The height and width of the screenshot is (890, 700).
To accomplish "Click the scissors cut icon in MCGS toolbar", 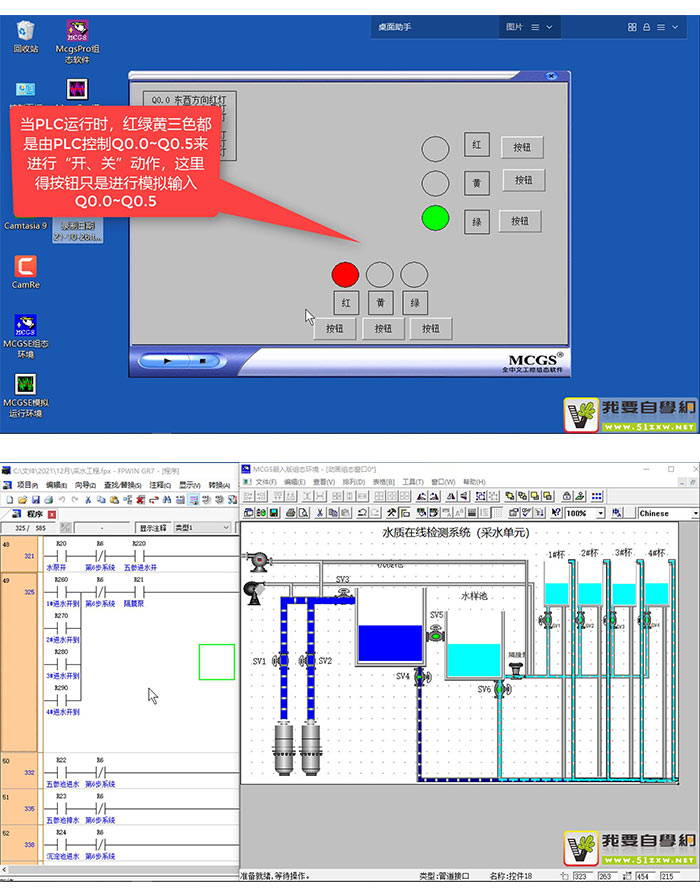I will click(x=320, y=513).
